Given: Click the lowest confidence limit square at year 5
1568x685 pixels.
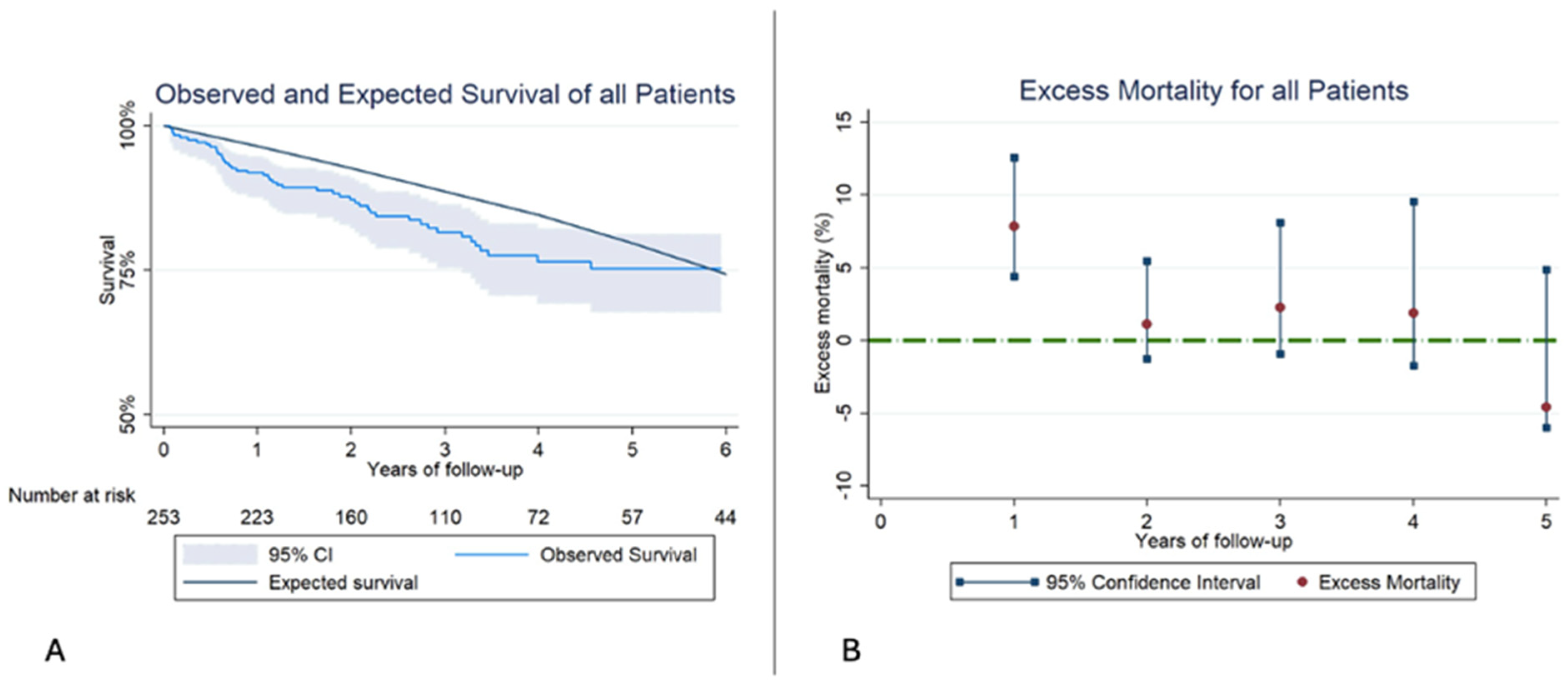Looking at the screenshot, I should pyautogui.click(x=1546, y=428).
